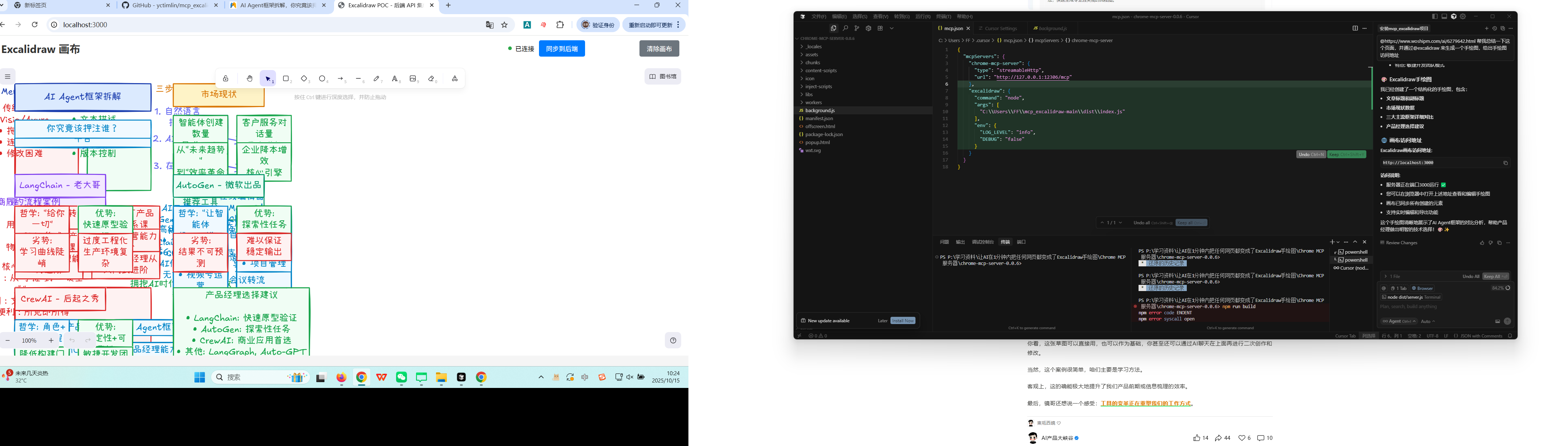Expand the content-scripts folder in explorer
The height and width of the screenshot is (446, 1568).
coord(820,71)
